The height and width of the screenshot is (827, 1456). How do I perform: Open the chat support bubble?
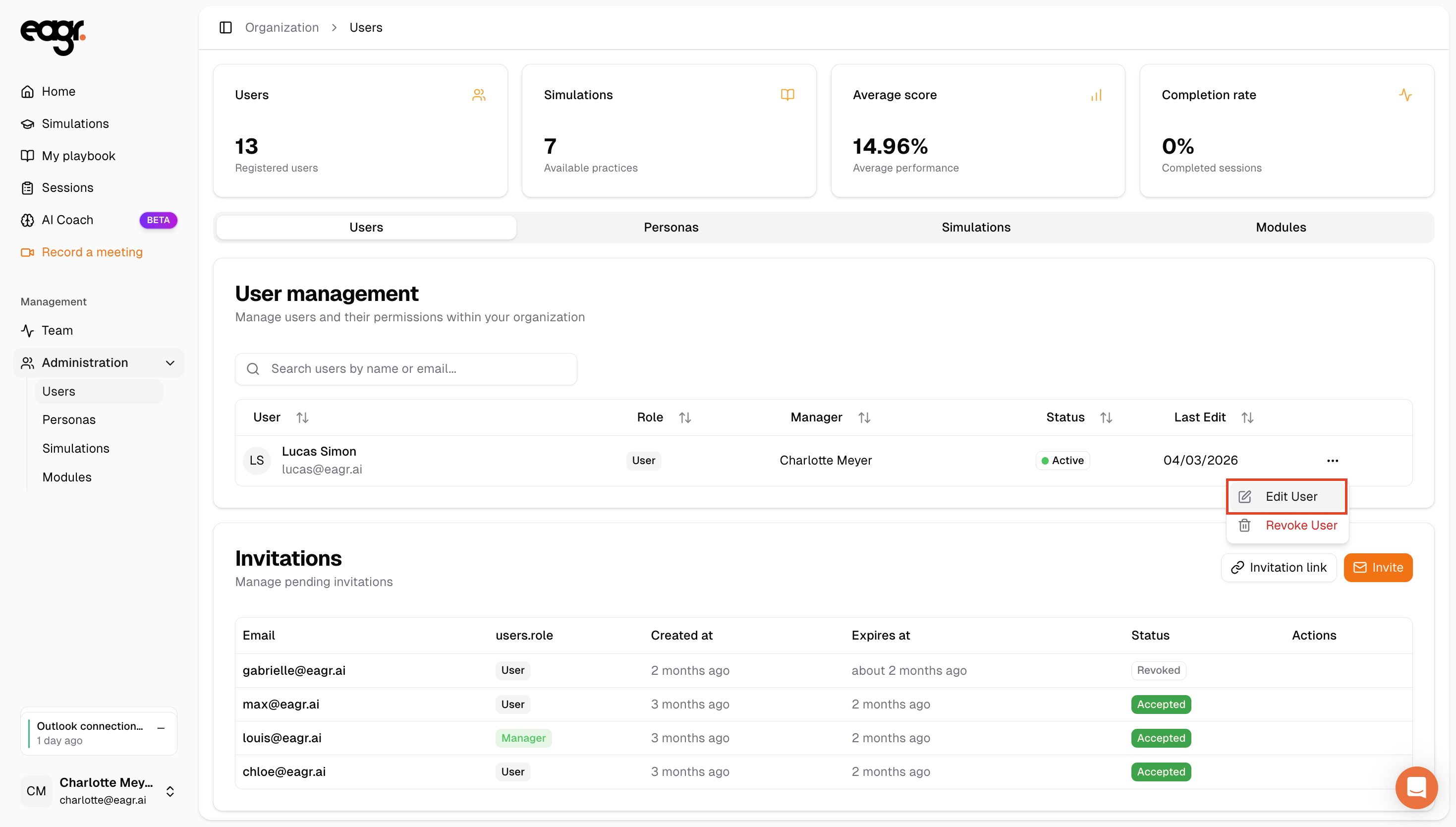click(x=1416, y=787)
